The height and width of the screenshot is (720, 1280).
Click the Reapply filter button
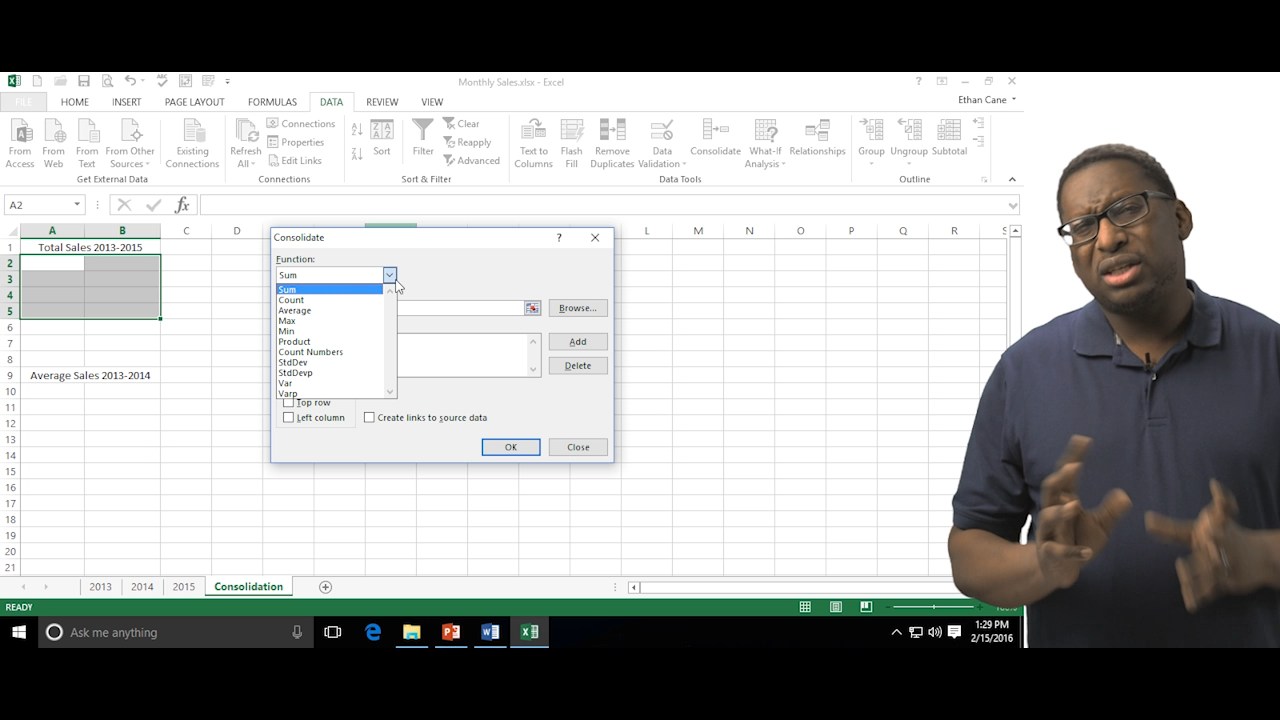click(467, 142)
